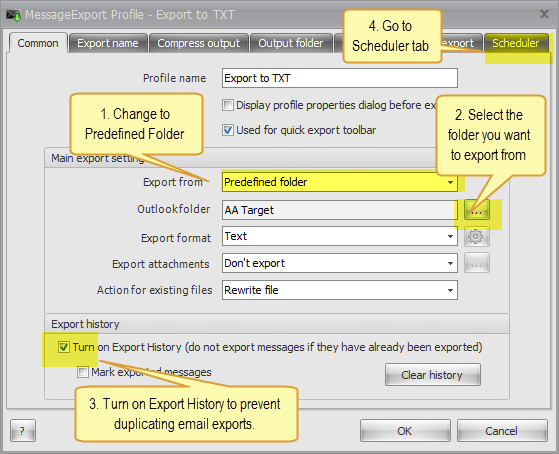This screenshot has width=559, height=454.
Task: Open the Export name tab
Action: (x=108, y=43)
